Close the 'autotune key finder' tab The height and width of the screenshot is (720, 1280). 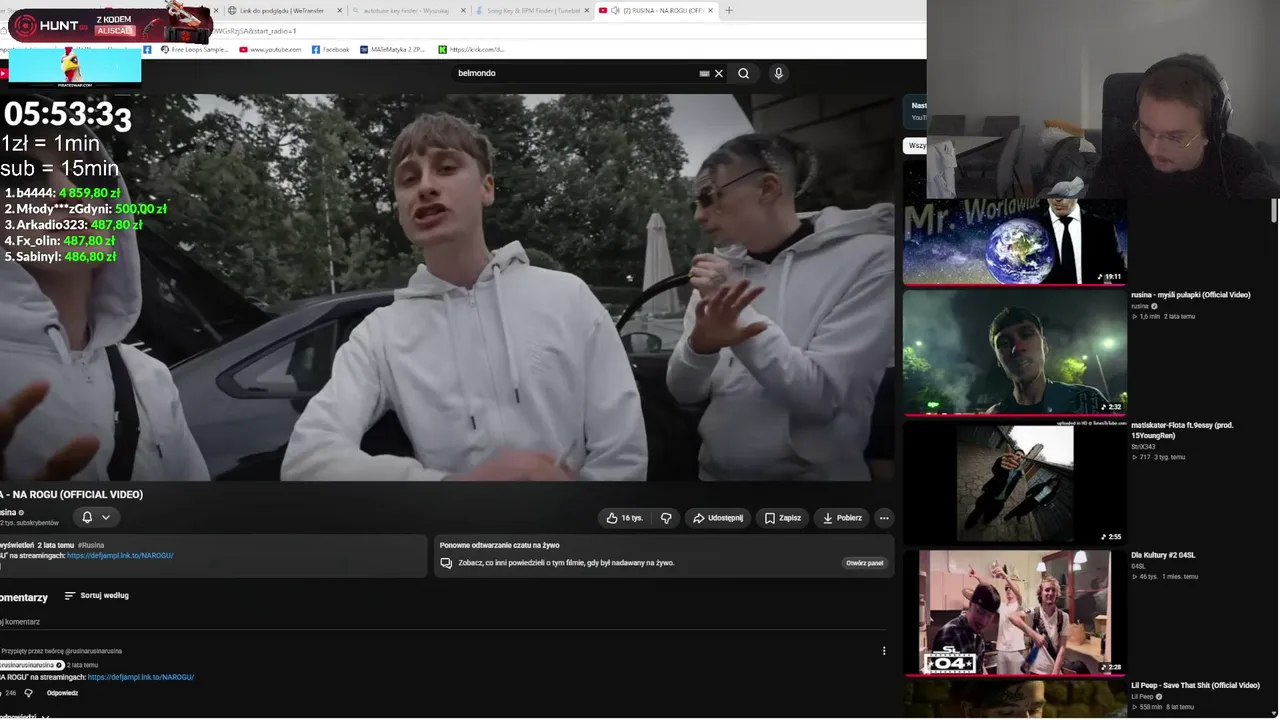463,10
